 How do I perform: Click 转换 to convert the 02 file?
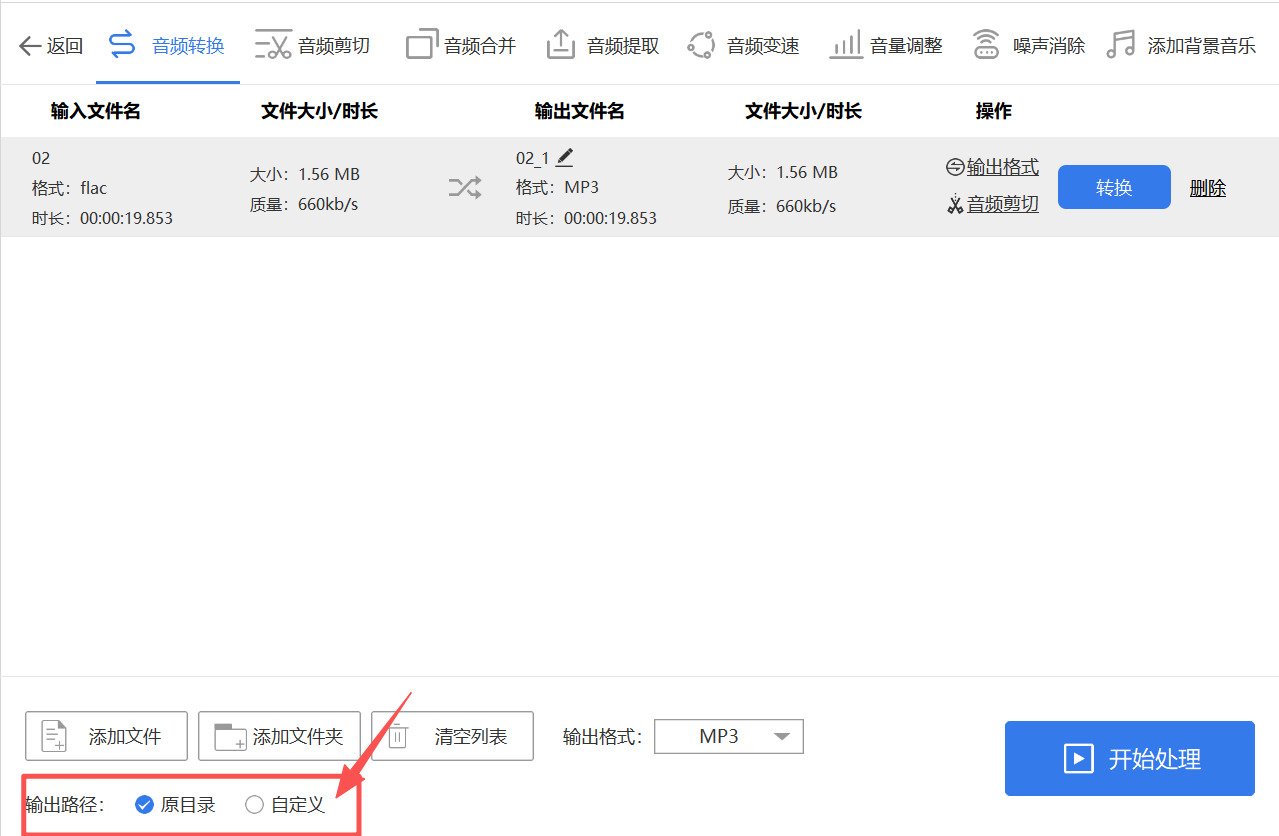(1113, 187)
